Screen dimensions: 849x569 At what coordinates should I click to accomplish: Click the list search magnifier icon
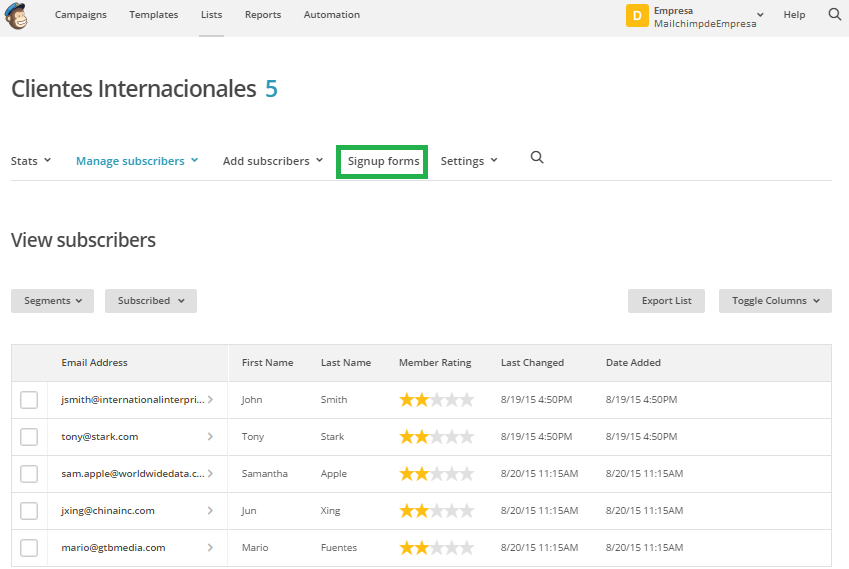[537, 158]
